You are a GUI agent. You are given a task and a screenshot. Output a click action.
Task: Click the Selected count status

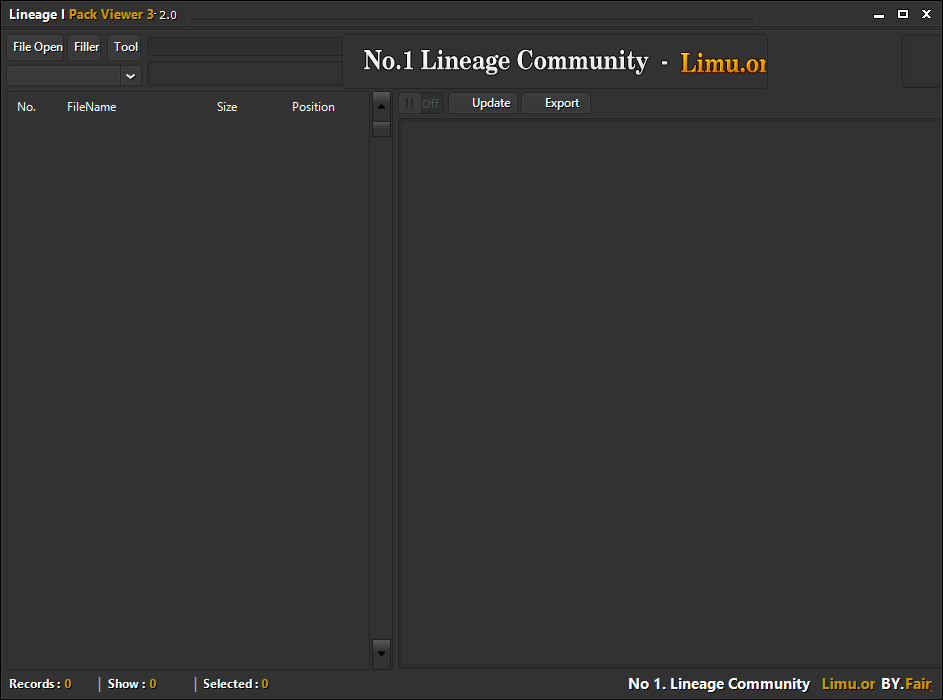click(x=236, y=684)
